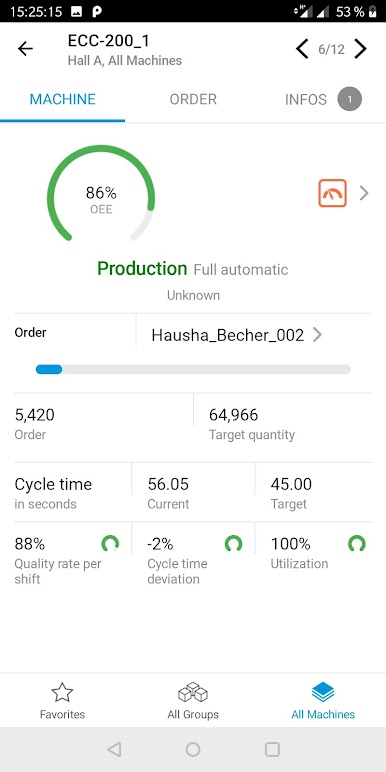Expand the Hausha_Becher_002 order chevron

pyautogui.click(x=318, y=335)
